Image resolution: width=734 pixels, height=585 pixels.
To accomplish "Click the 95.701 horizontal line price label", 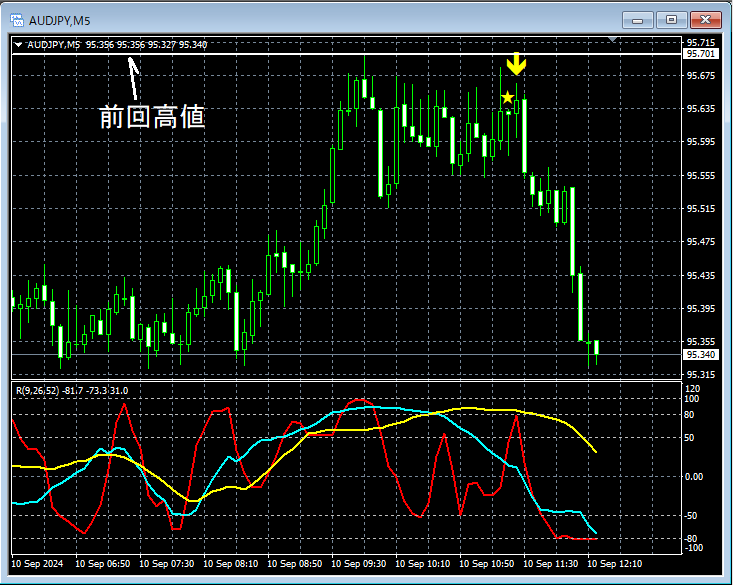I will tap(700, 54).
